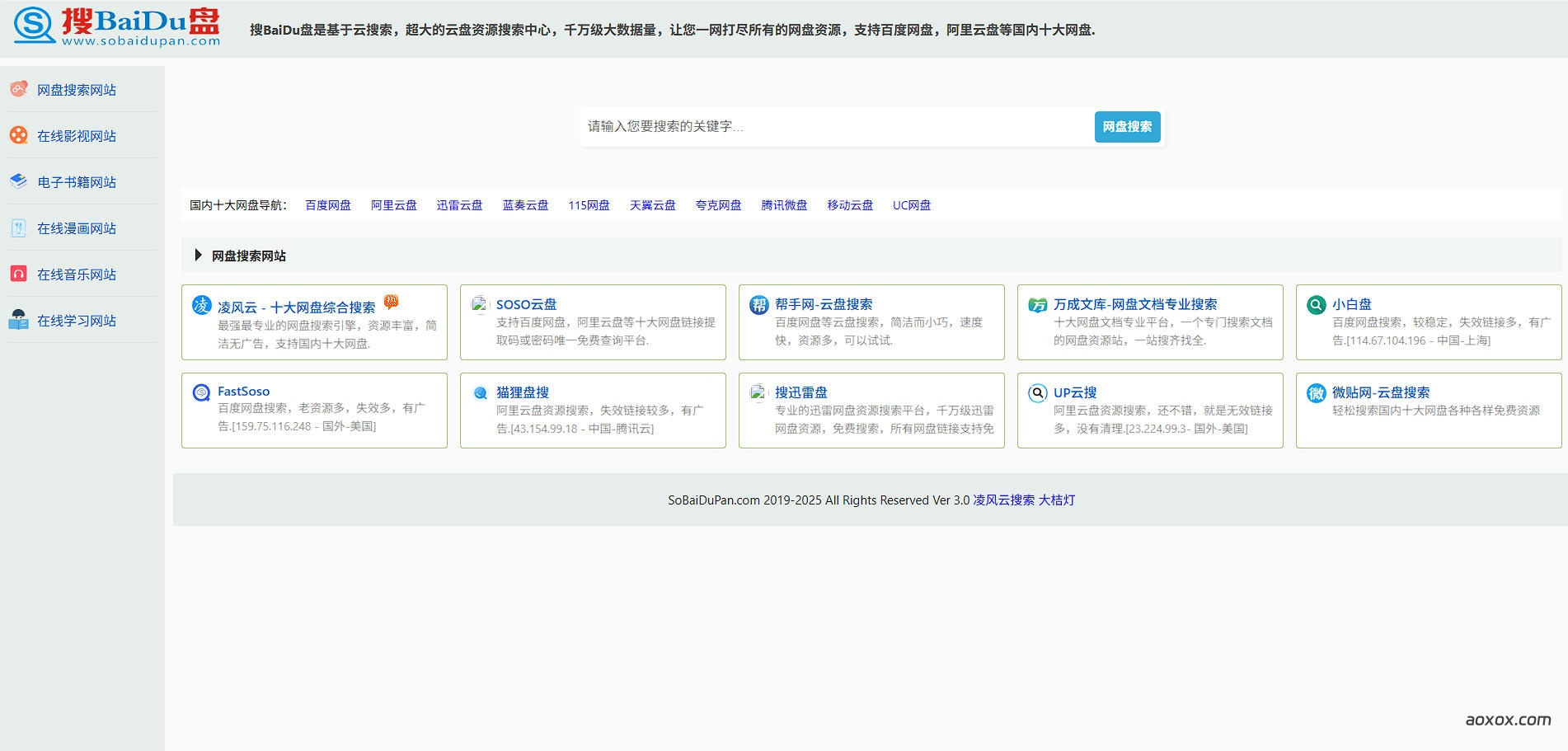Click the 微贴网 blue icon
This screenshot has height=751, width=1568.
tap(1316, 393)
